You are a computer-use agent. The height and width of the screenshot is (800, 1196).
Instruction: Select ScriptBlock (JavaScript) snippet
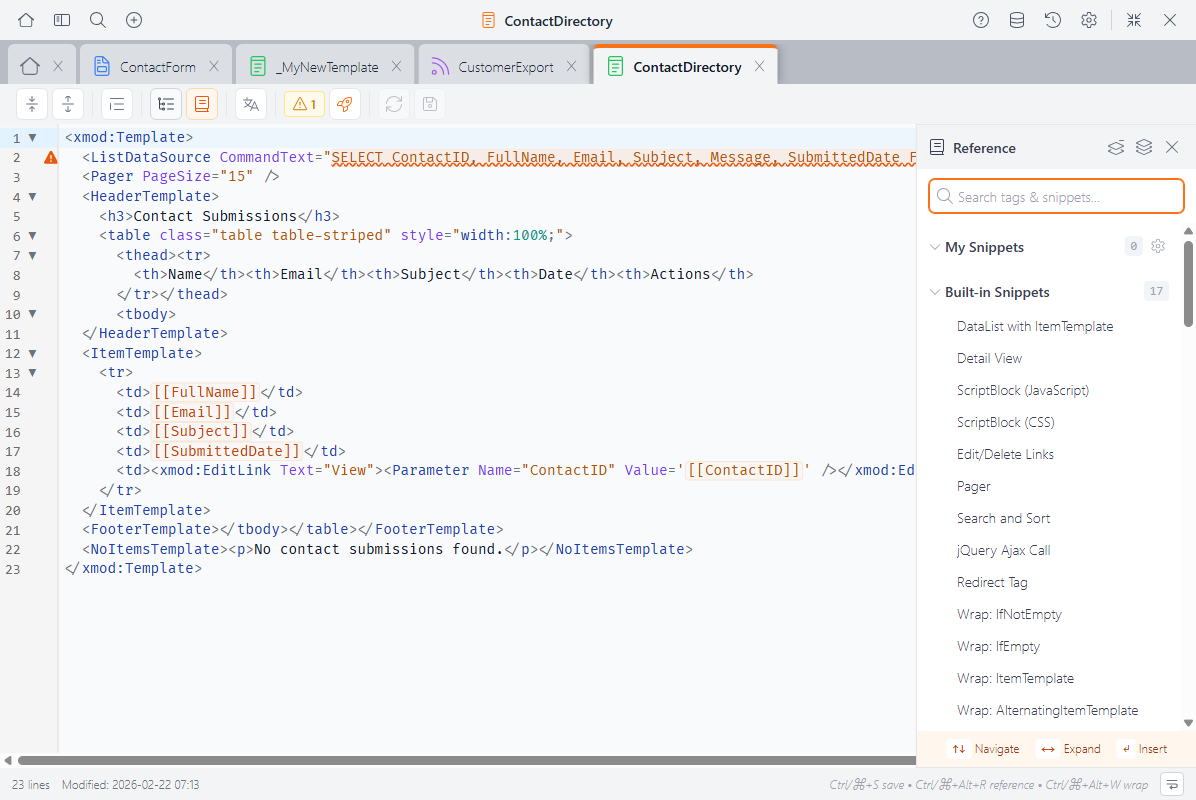tap(1022, 390)
